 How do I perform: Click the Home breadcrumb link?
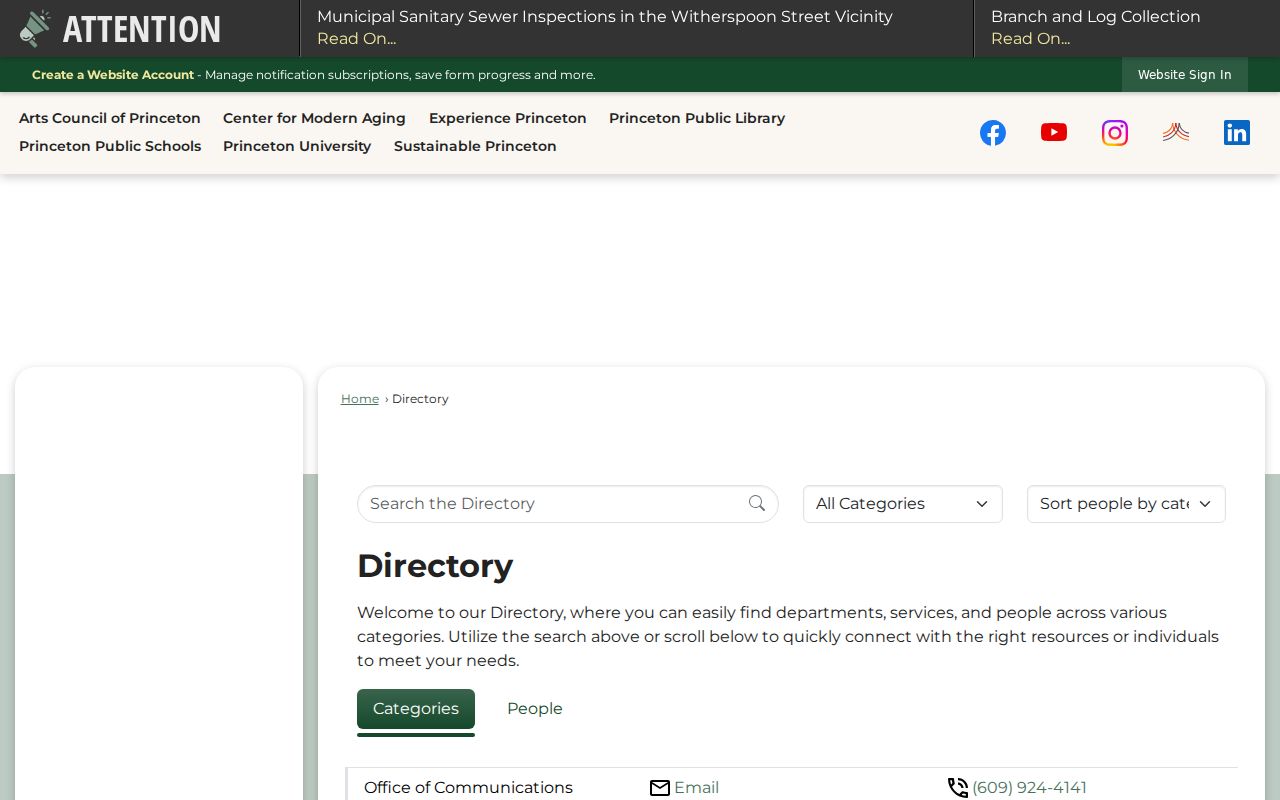point(360,399)
